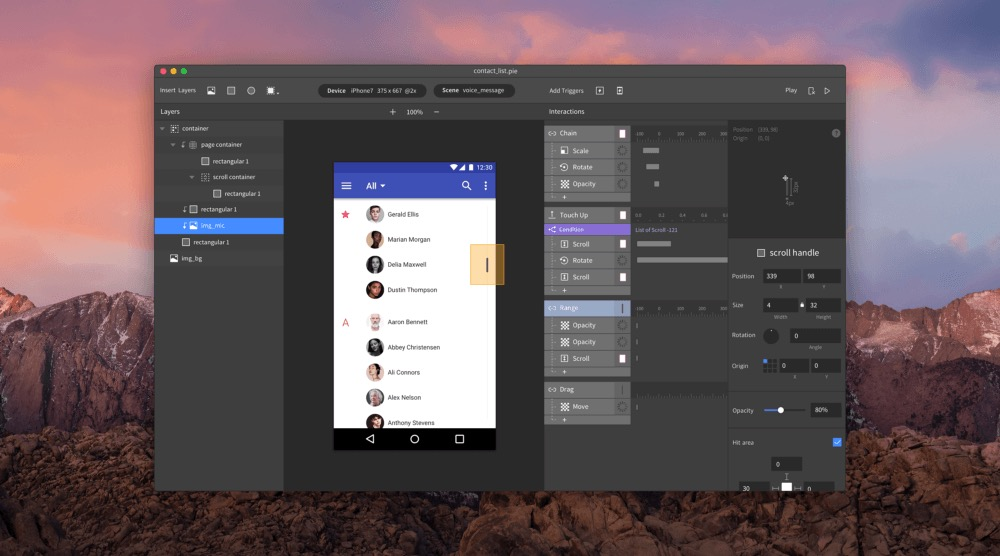Start the Play preview triangle

pyautogui.click(x=827, y=91)
